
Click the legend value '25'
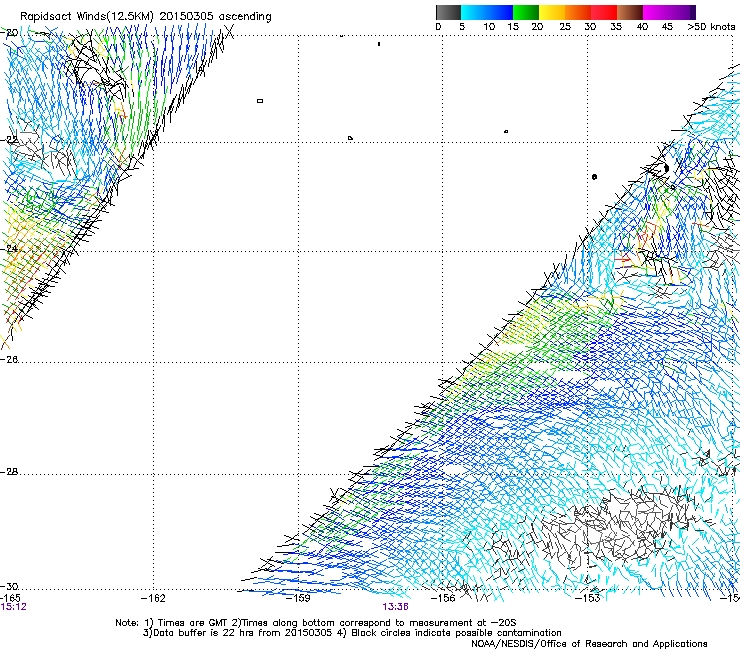click(x=565, y=27)
